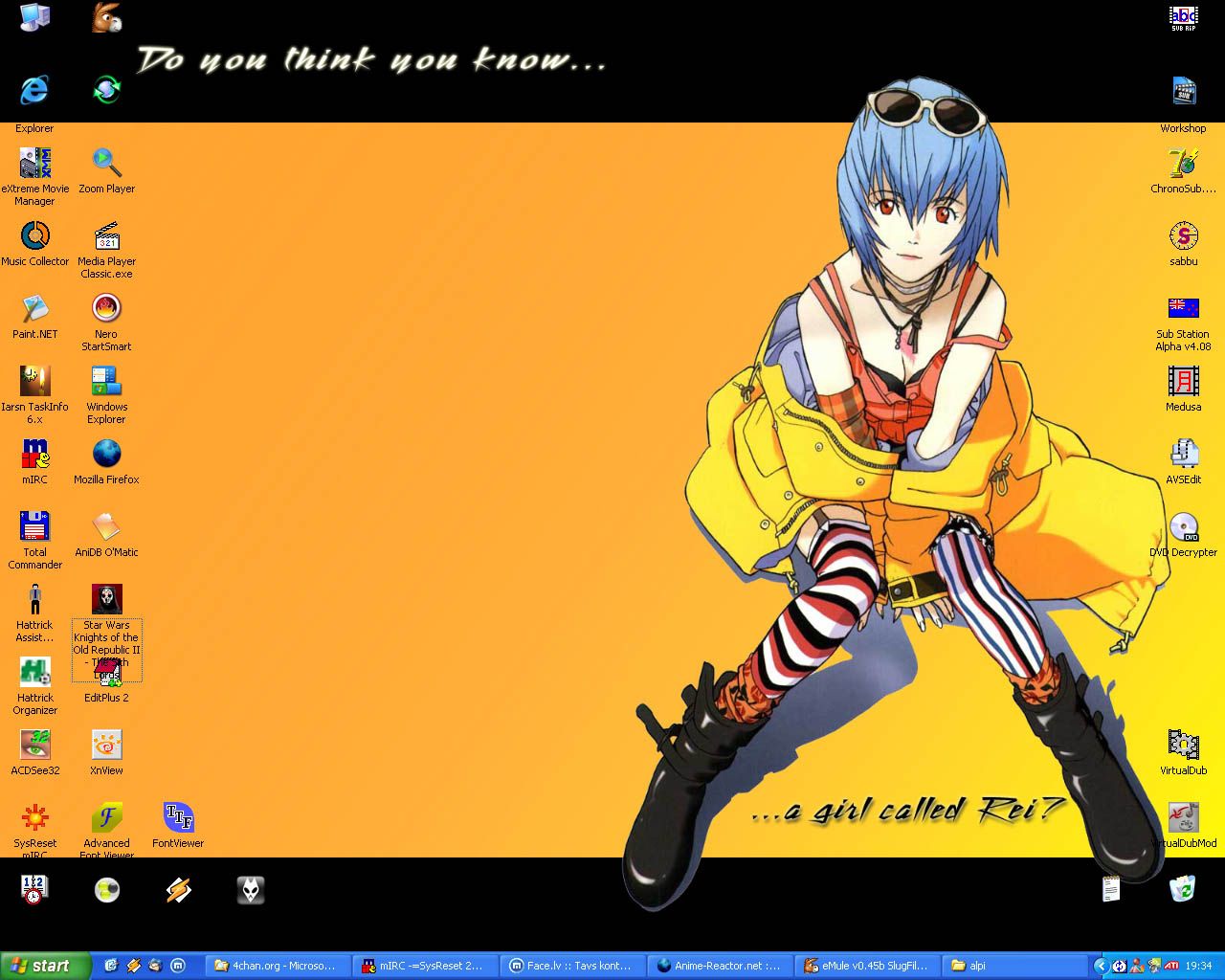Open AniDB O'Matic shortcut
The image size is (1225, 980).
point(106,526)
